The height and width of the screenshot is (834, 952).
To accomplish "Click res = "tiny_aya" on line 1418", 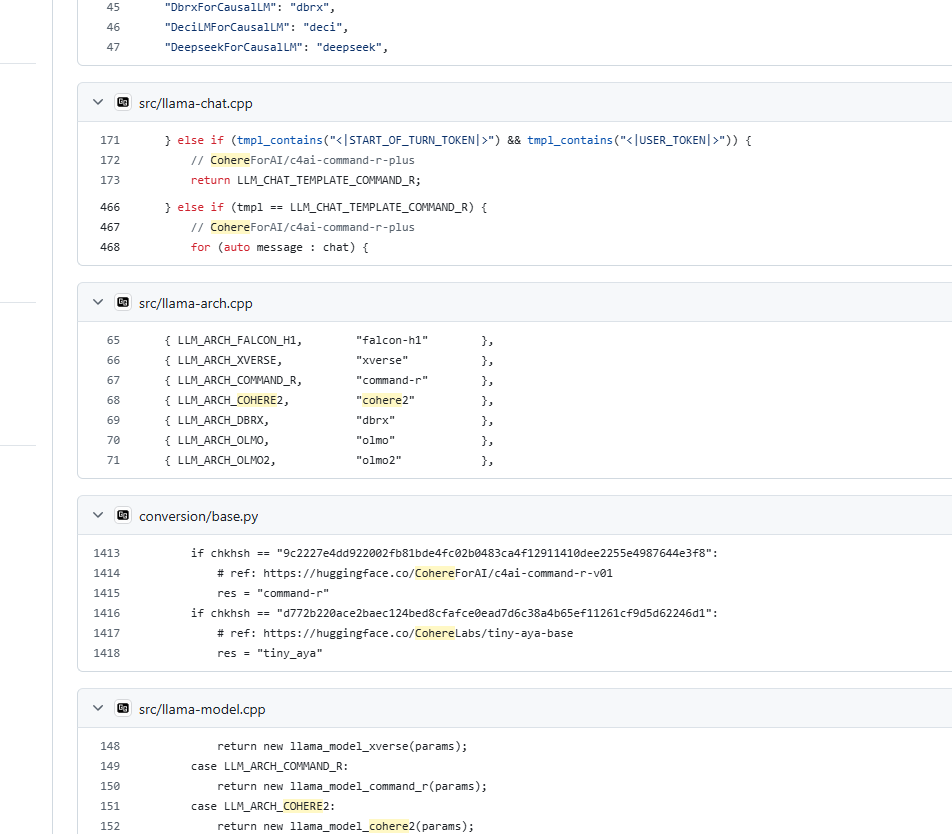I will click(x=270, y=653).
